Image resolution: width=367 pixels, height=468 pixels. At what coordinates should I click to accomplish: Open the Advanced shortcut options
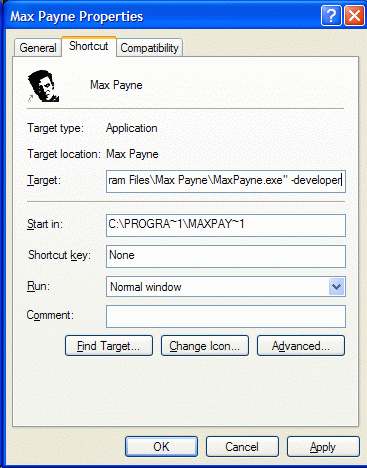tap(301, 346)
